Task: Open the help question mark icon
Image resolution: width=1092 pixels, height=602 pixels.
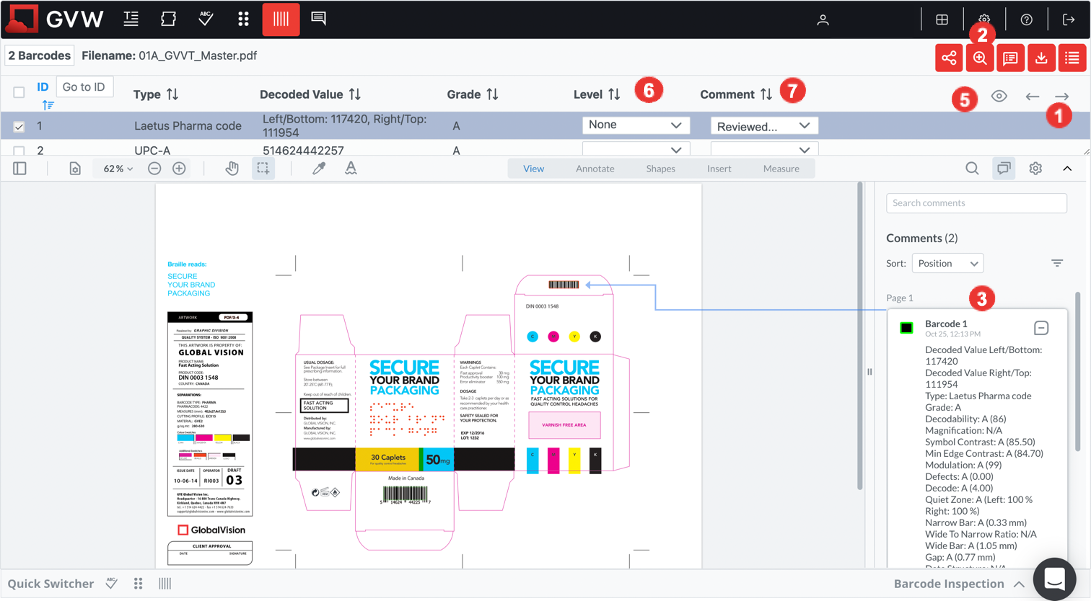Action: coord(1026,20)
